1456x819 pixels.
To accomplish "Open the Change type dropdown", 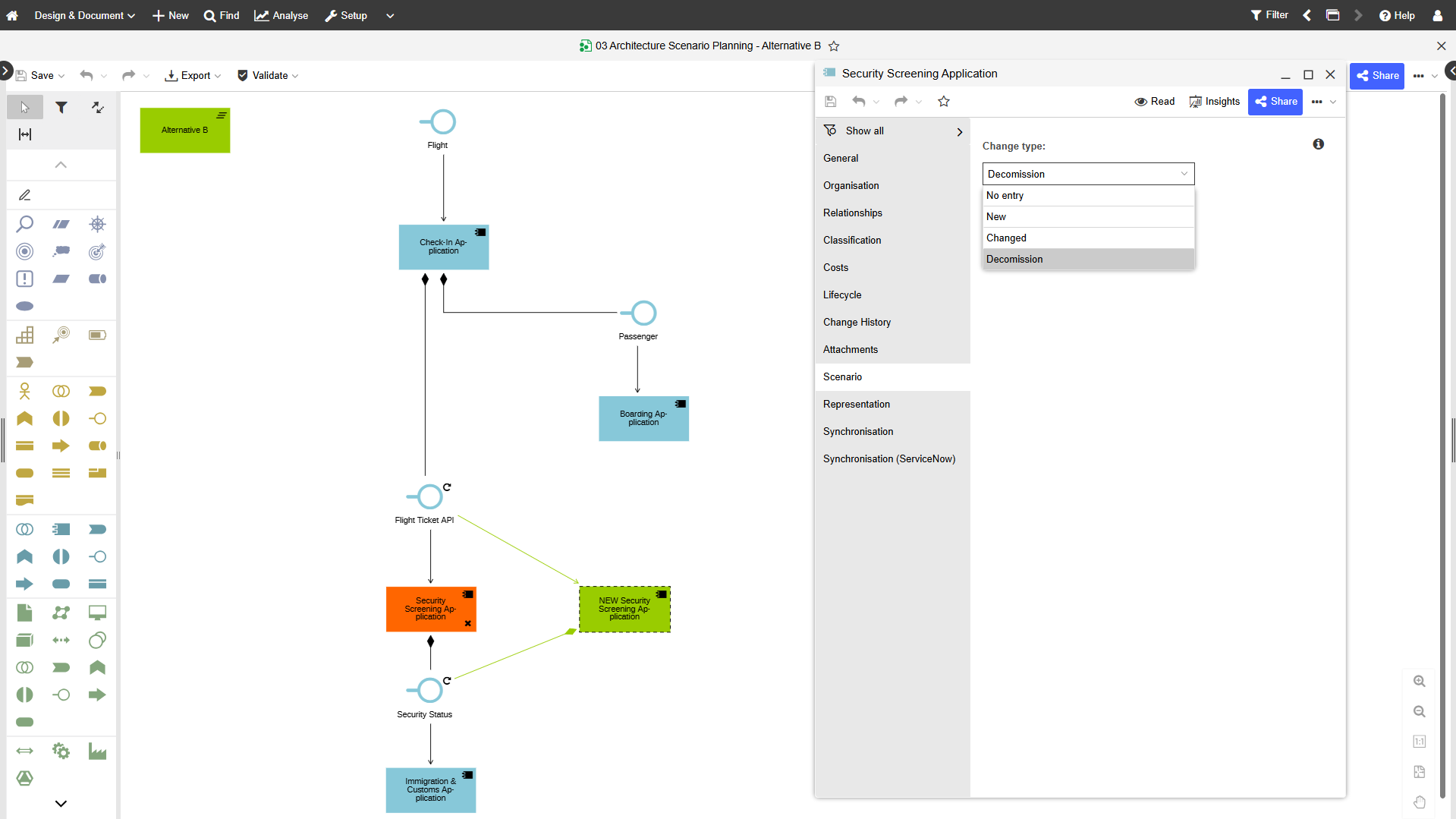I will point(1088,174).
